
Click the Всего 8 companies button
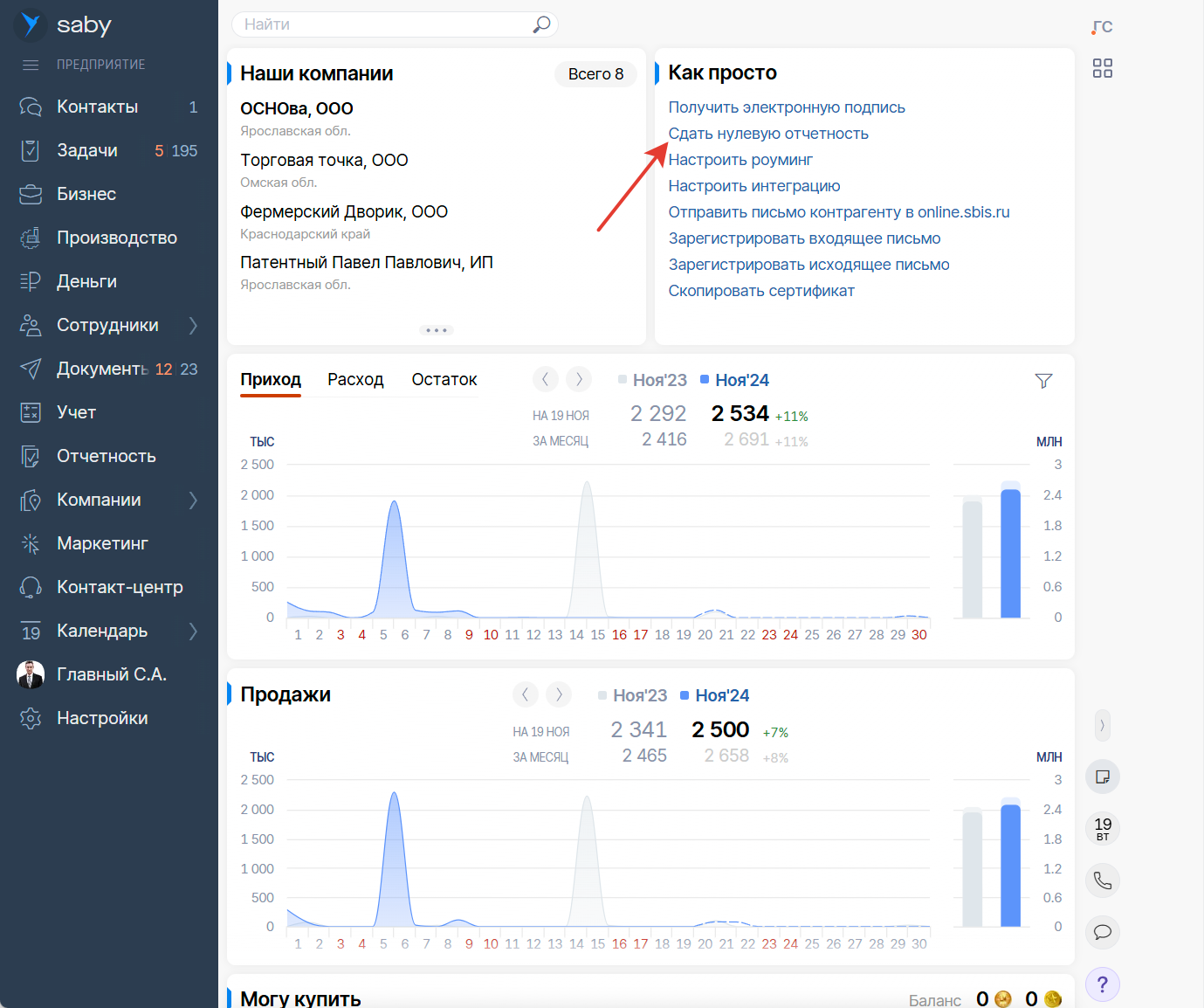(x=595, y=74)
